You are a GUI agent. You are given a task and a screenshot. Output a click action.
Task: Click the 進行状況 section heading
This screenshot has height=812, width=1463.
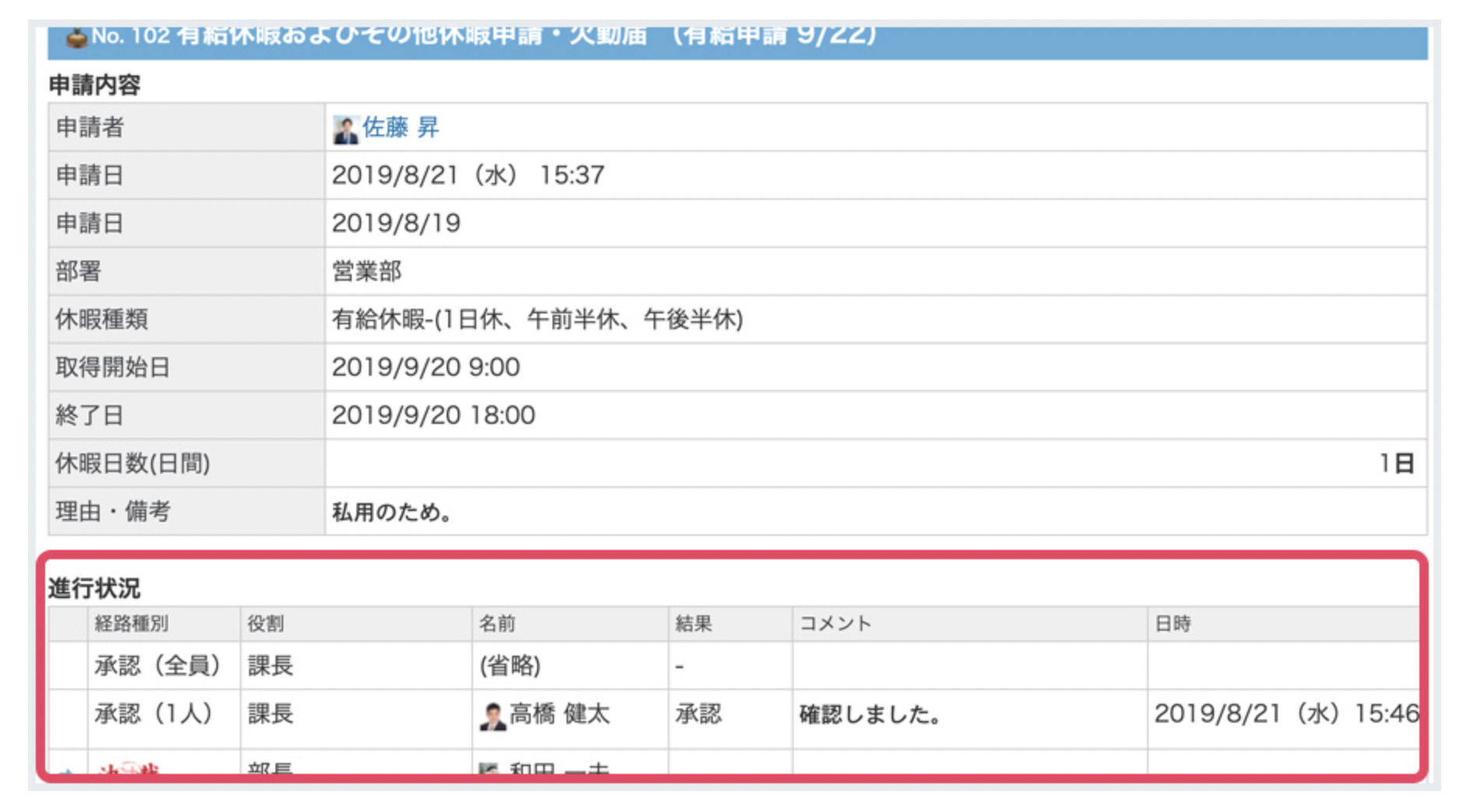[94, 589]
